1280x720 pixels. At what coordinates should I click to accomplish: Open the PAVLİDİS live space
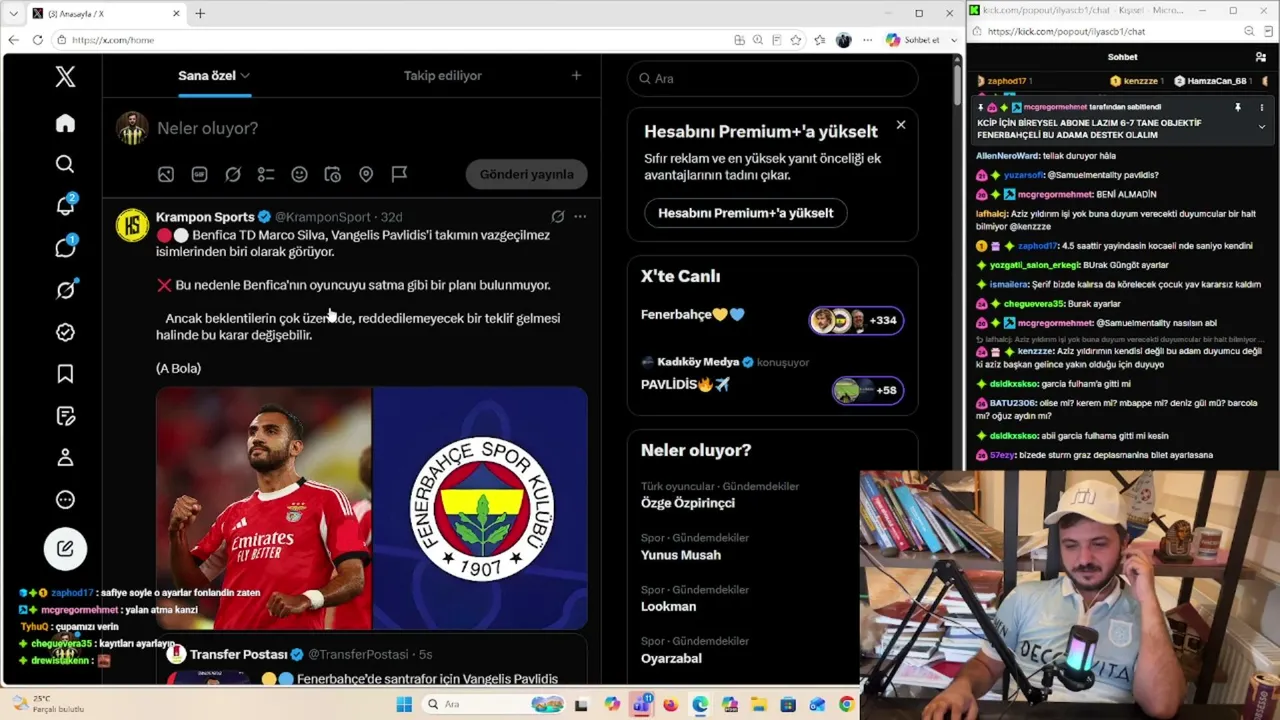772,377
